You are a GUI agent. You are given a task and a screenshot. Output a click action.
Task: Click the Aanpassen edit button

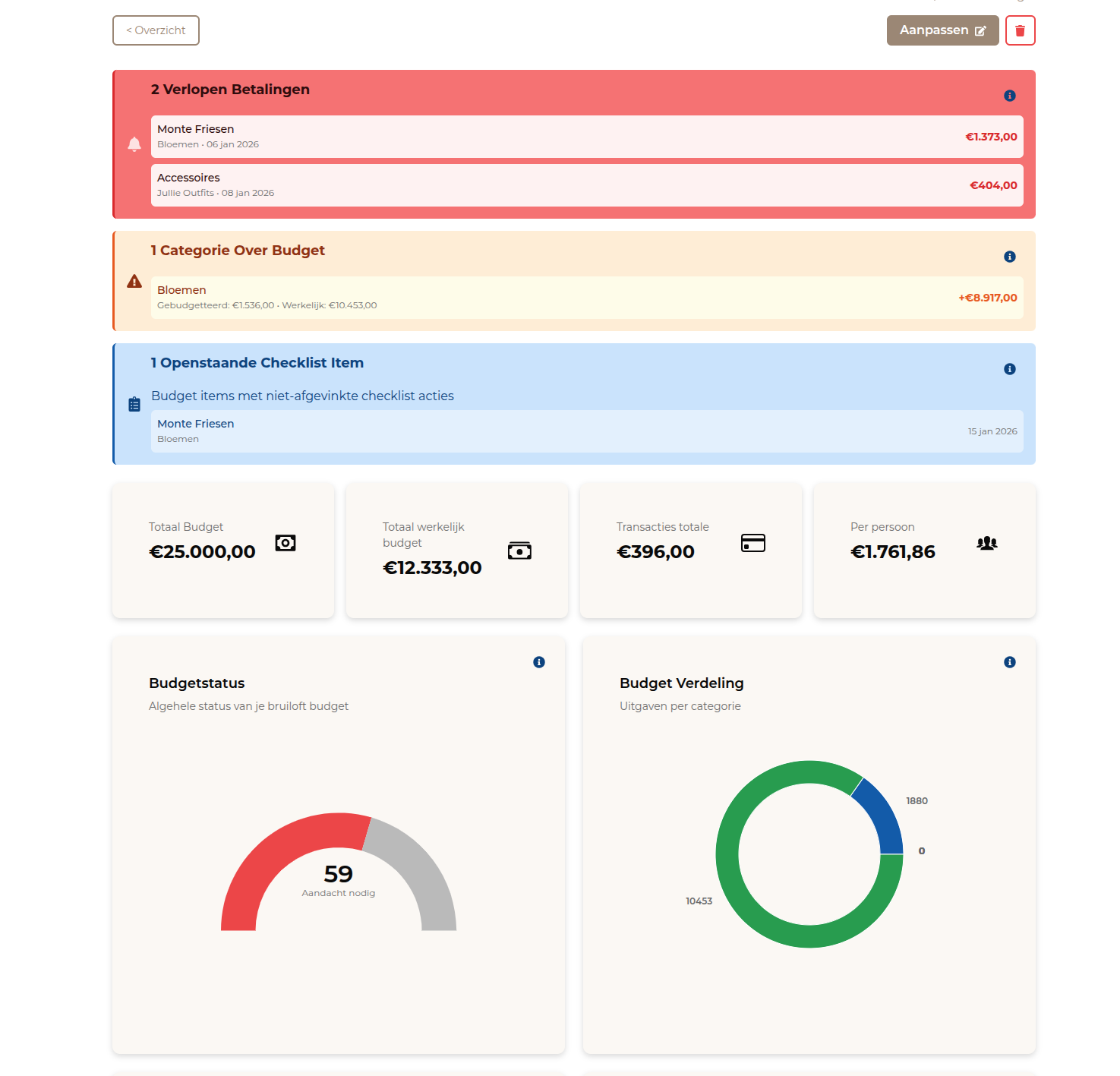click(x=942, y=30)
